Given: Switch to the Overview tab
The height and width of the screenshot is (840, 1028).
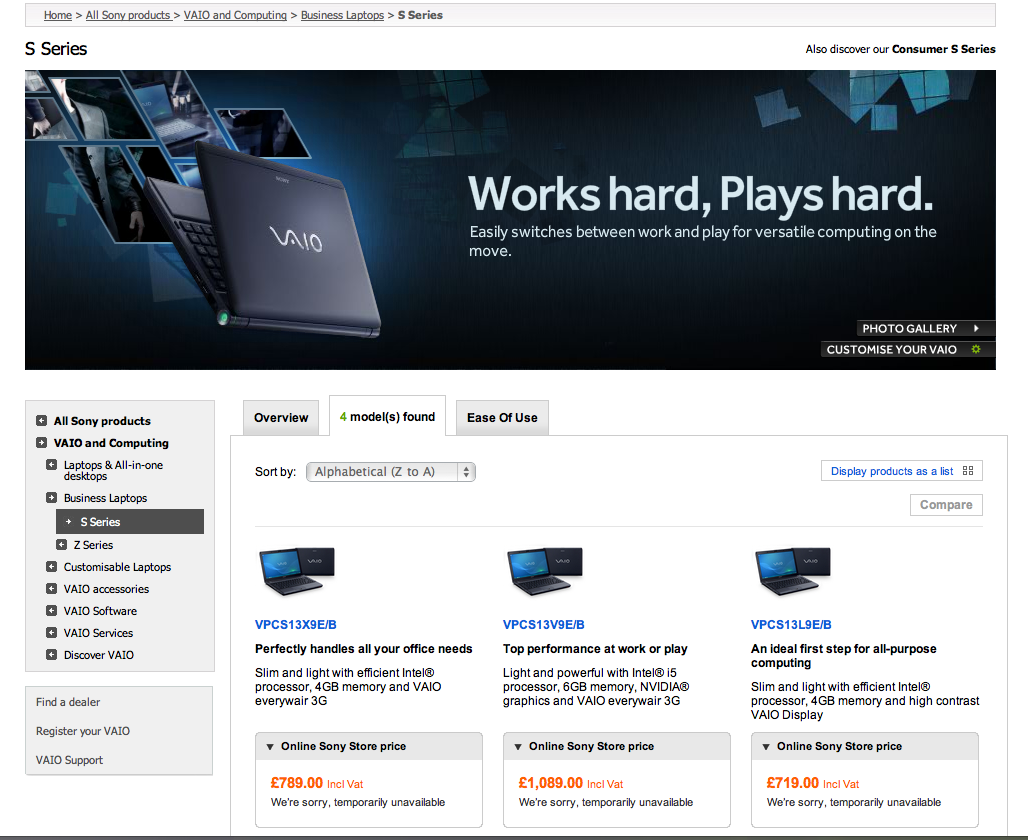Looking at the screenshot, I should click(x=281, y=418).
